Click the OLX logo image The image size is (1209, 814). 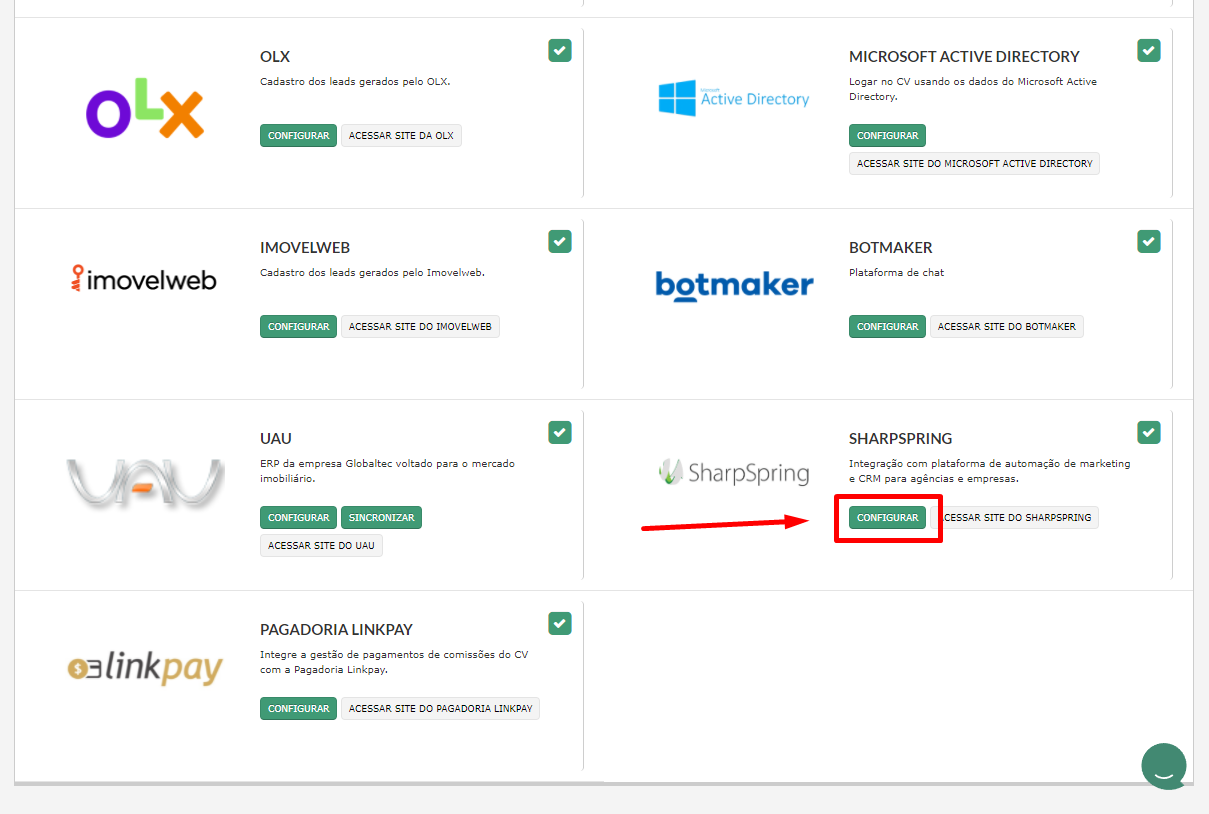coord(145,108)
